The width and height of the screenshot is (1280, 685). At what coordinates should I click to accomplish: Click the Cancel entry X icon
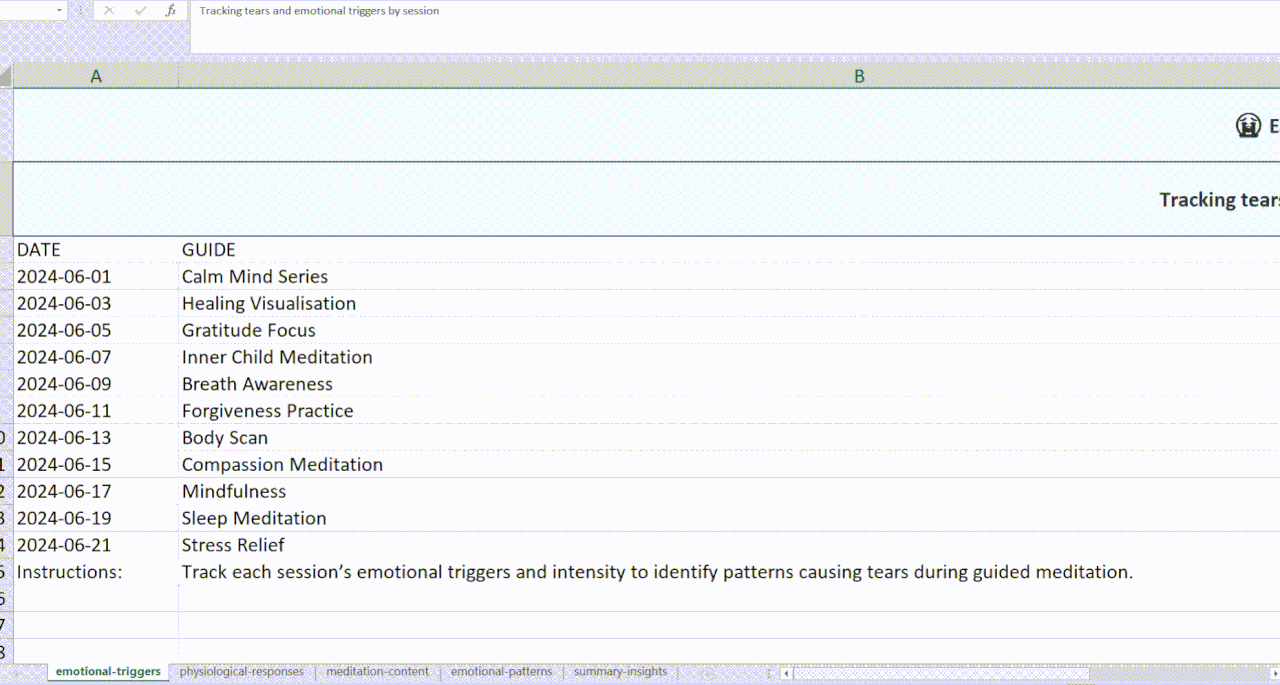click(109, 11)
